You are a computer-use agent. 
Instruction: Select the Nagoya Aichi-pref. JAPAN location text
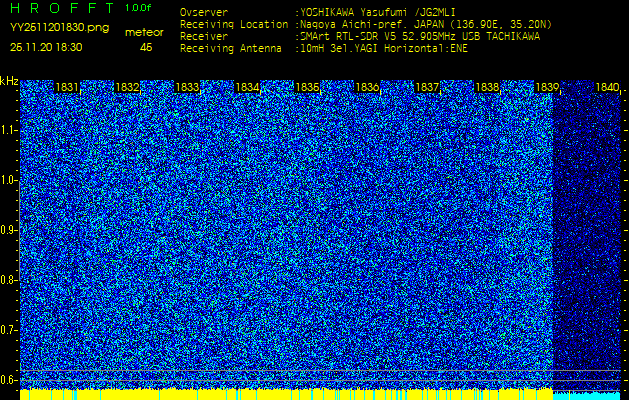click(426, 24)
